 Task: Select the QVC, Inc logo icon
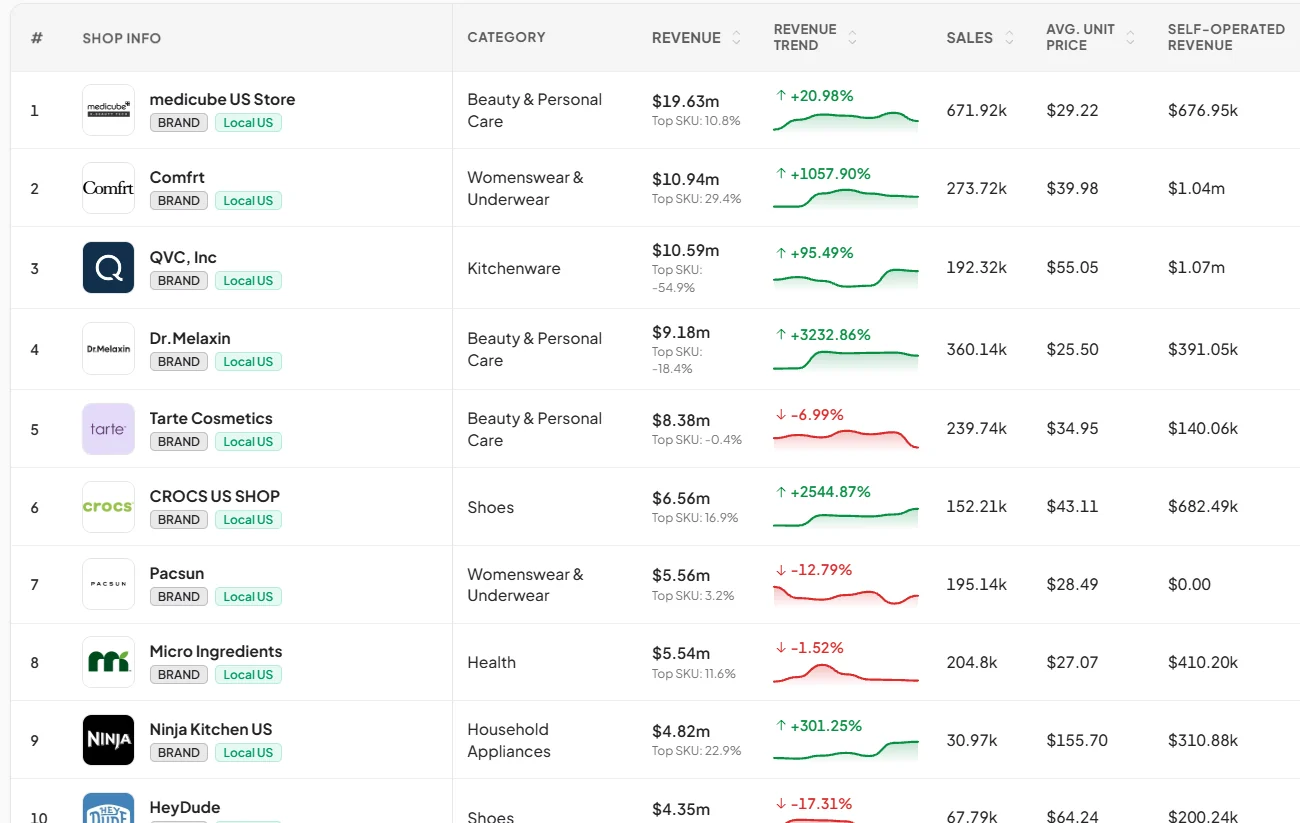point(108,267)
